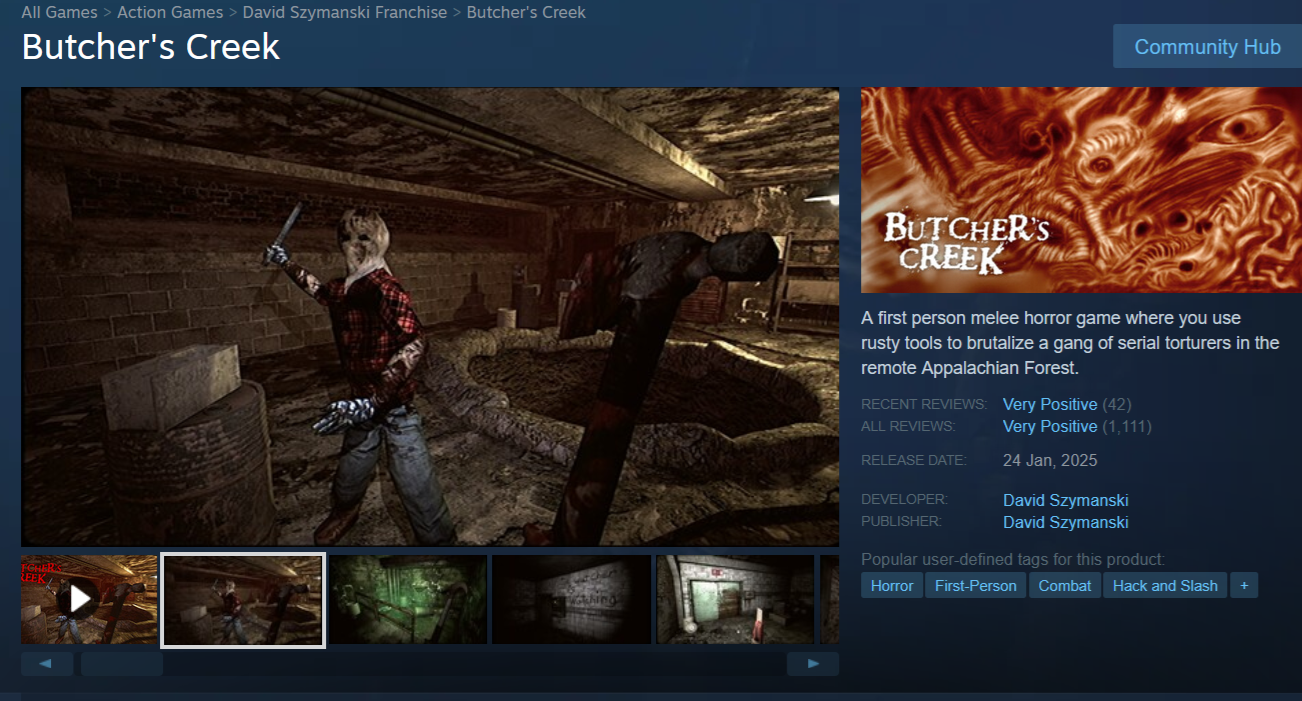
Task: Click the thumbnail strip scrollbar handle
Action: pyautogui.click(x=122, y=664)
